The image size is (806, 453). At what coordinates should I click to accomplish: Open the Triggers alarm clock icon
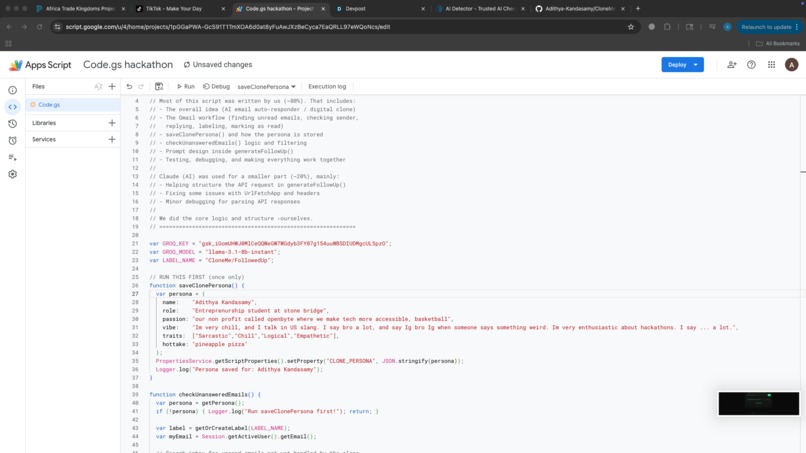click(x=12, y=140)
